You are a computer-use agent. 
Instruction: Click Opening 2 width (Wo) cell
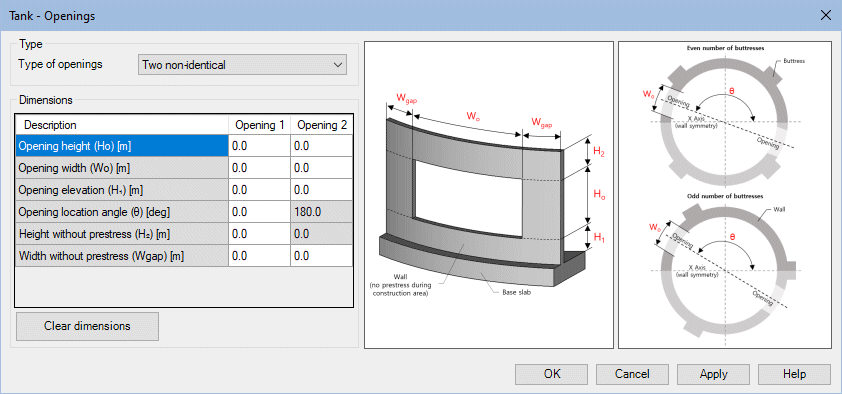coord(321,168)
